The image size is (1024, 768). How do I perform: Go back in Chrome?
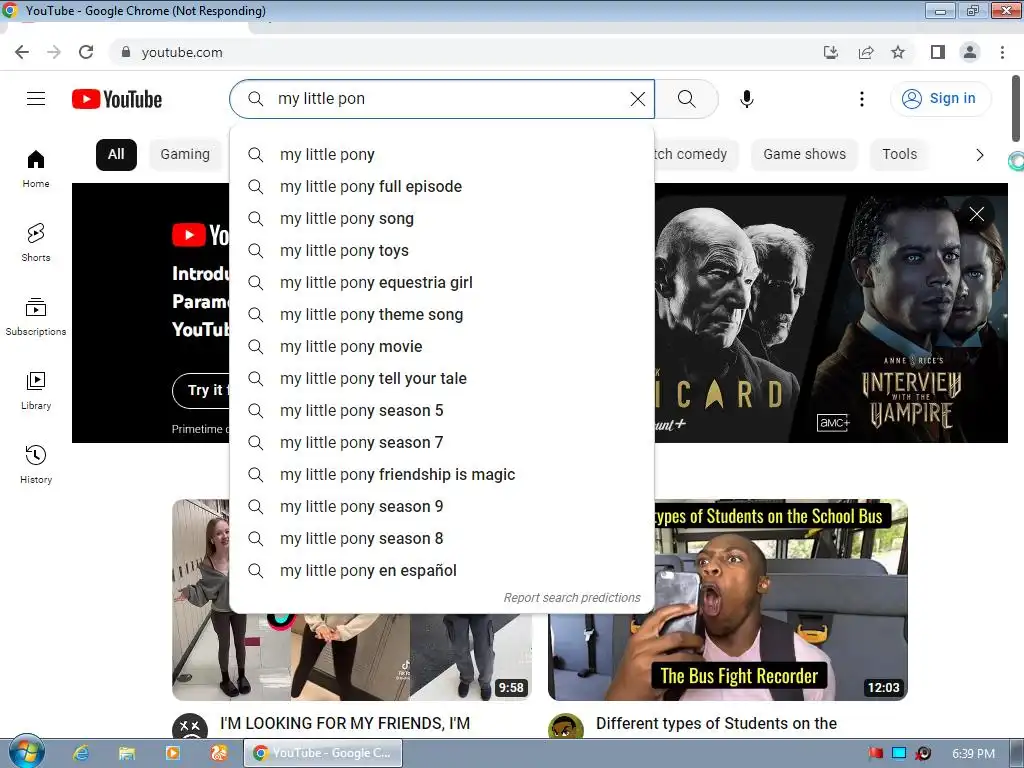pyautogui.click(x=22, y=52)
